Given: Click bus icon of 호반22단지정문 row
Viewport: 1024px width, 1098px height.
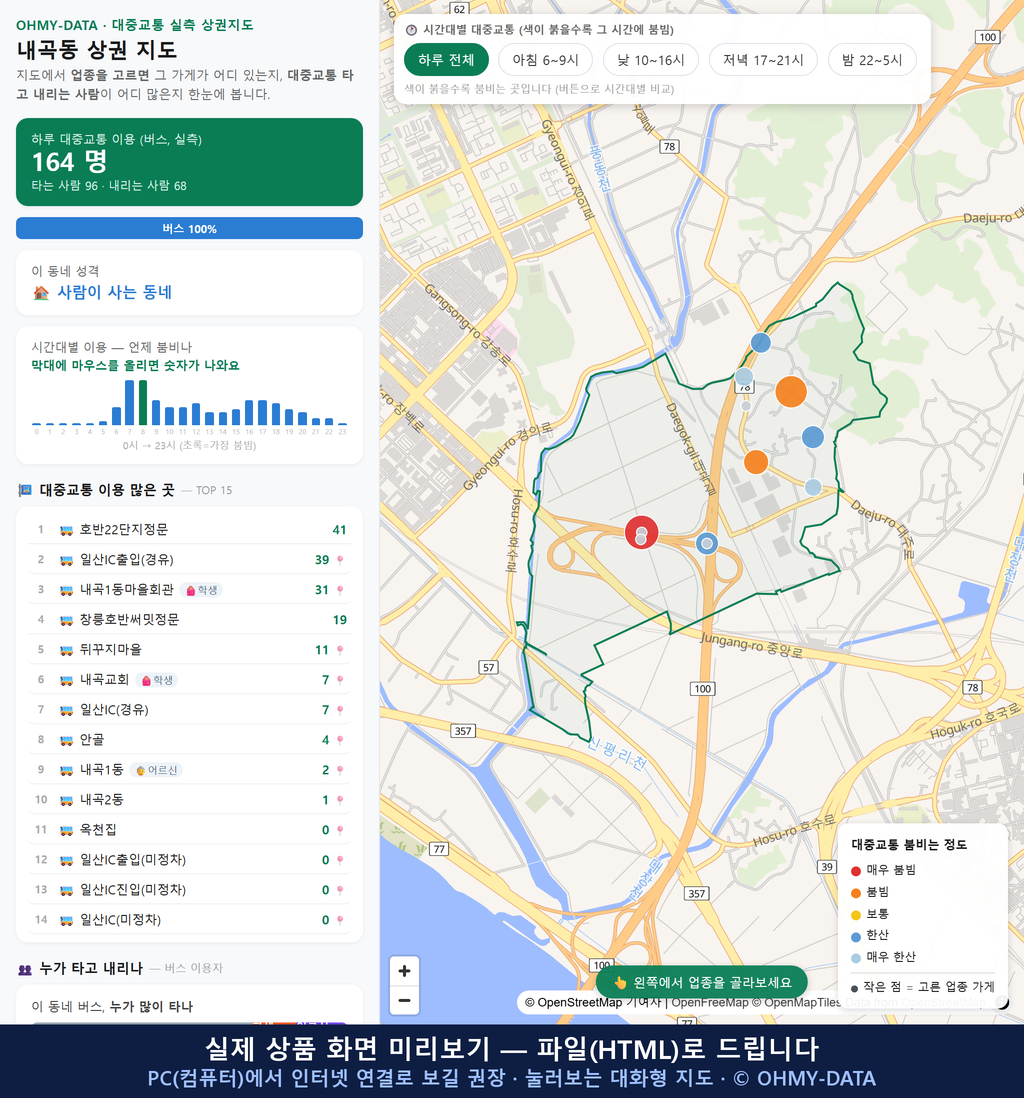Looking at the screenshot, I should click(x=66, y=530).
